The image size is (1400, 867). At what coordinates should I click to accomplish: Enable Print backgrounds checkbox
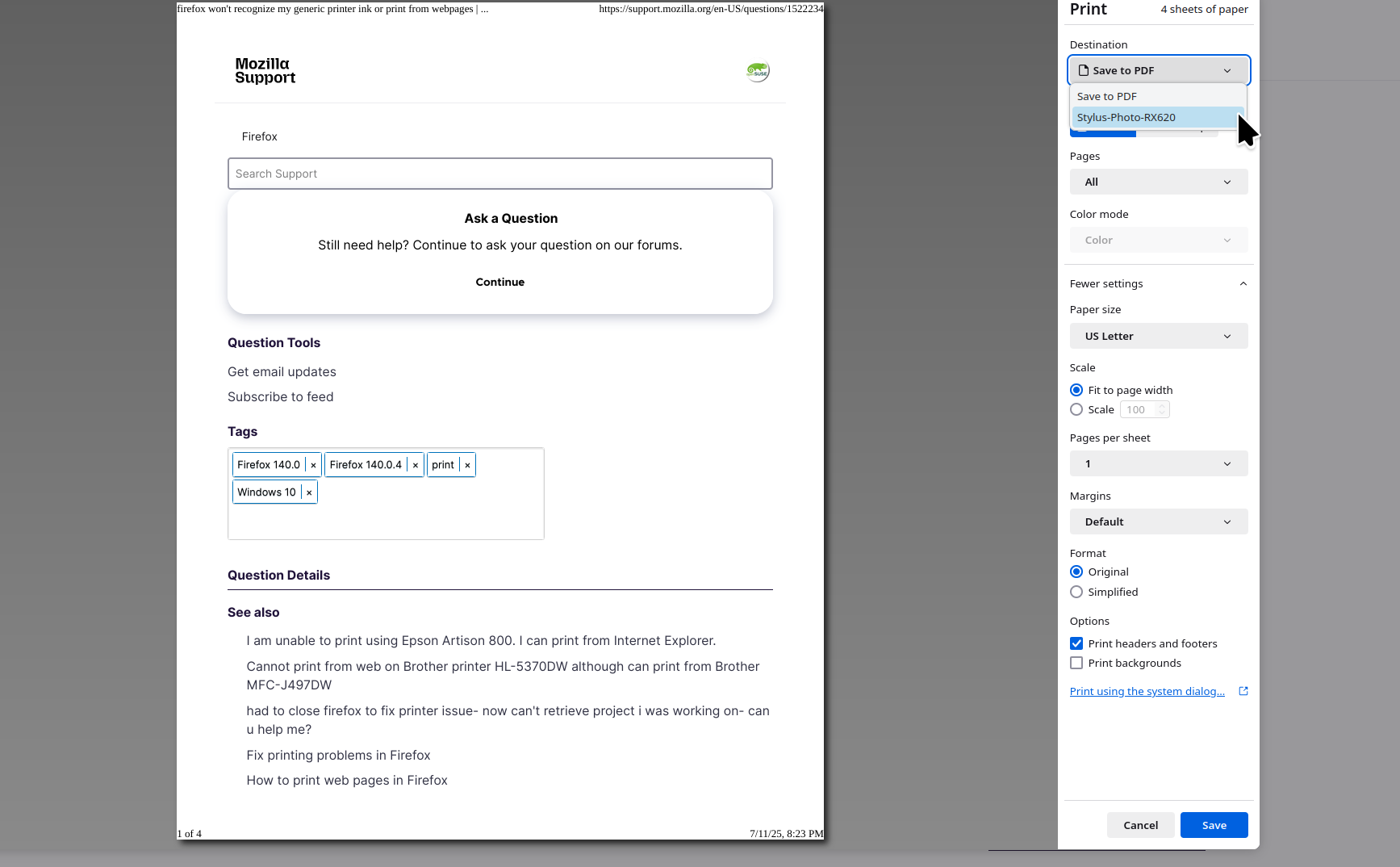pos(1076,663)
